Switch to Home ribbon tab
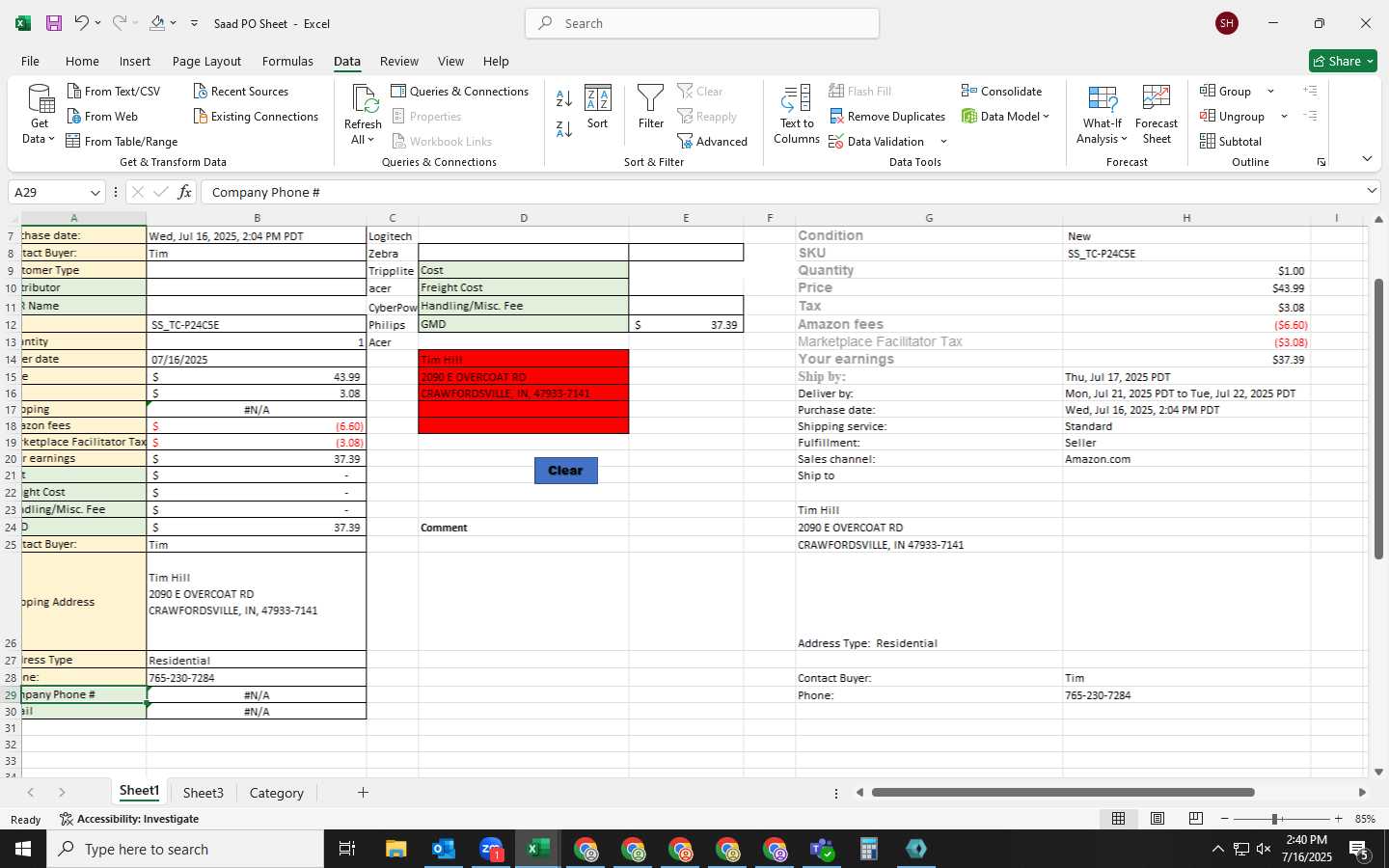Screen dimensions: 1389x868 [82, 61]
